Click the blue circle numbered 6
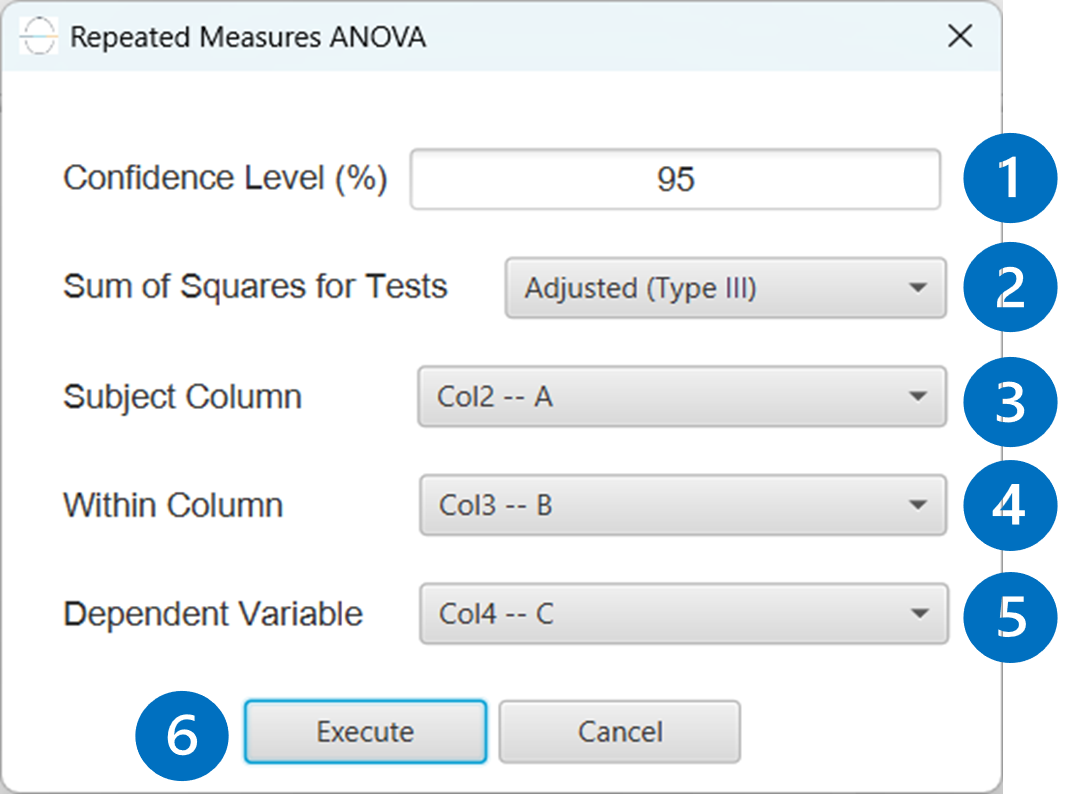Viewport: 1070px width, 794px height. [182, 736]
